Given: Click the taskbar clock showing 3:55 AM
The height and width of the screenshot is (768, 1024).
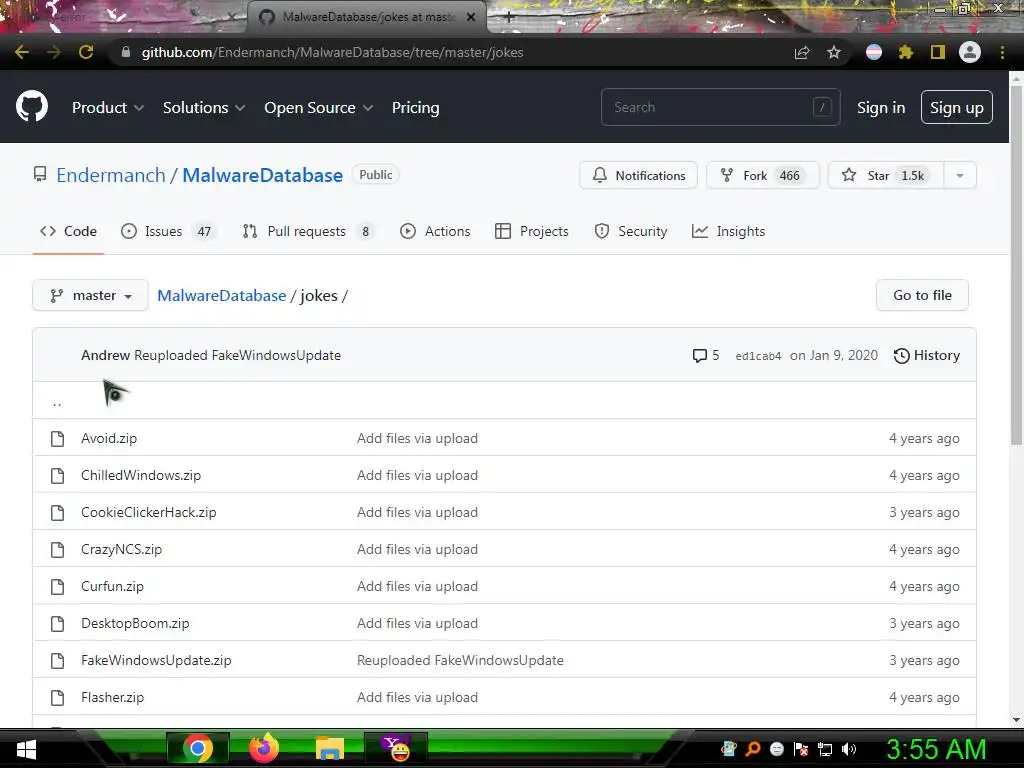Looking at the screenshot, I should (x=935, y=749).
